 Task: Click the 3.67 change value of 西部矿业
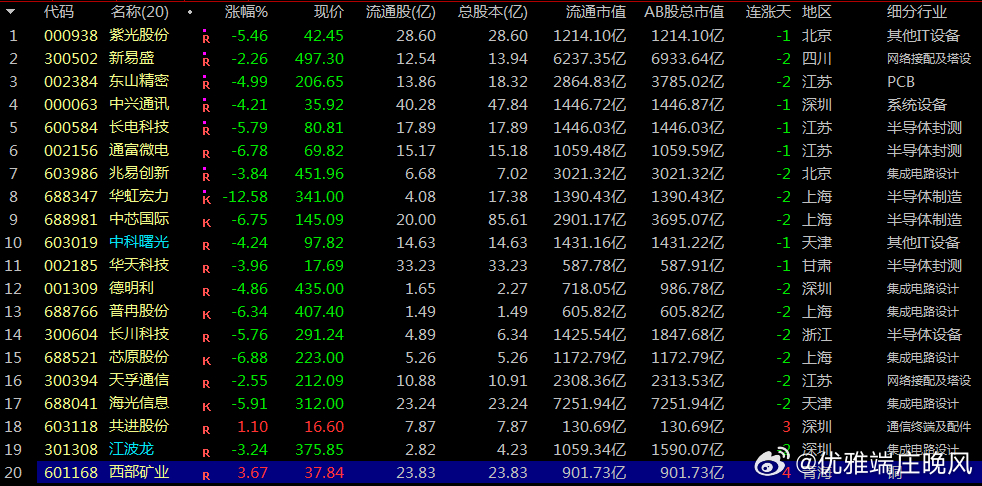coord(252,473)
